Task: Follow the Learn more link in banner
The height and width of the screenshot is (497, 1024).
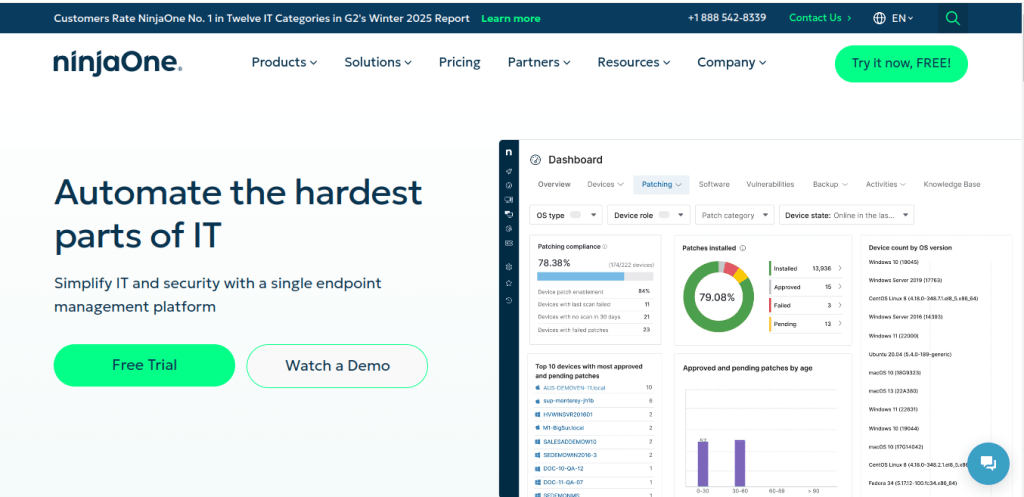Action: click(510, 18)
